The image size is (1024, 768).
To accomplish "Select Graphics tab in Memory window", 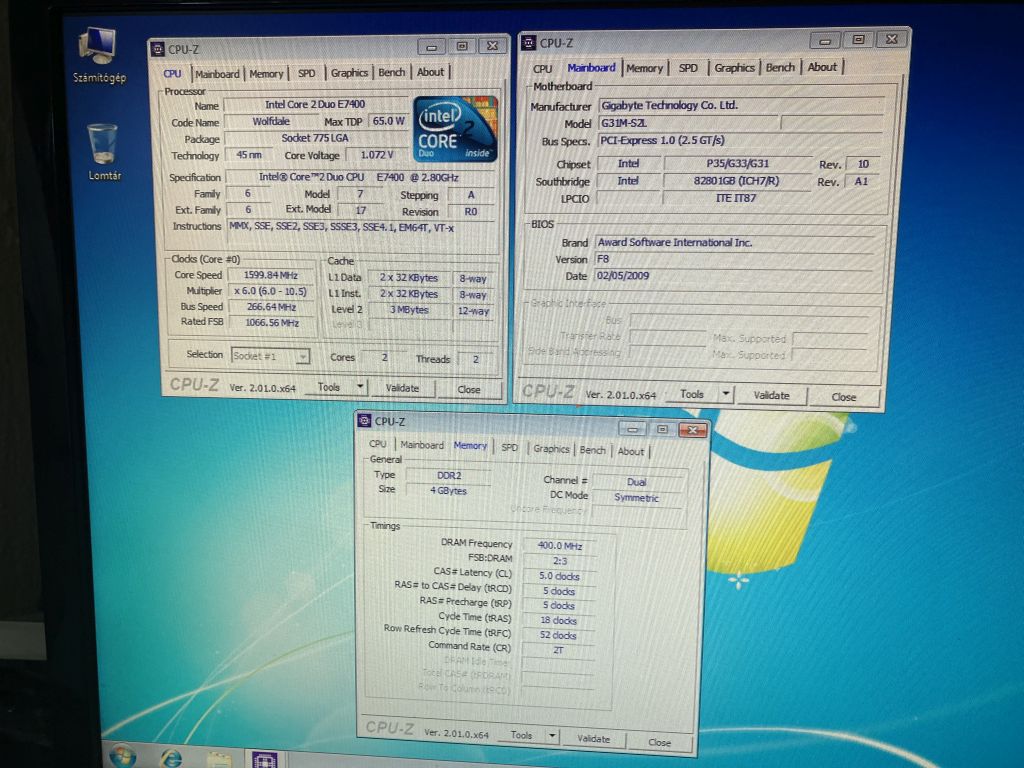I will (x=551, y=449).
